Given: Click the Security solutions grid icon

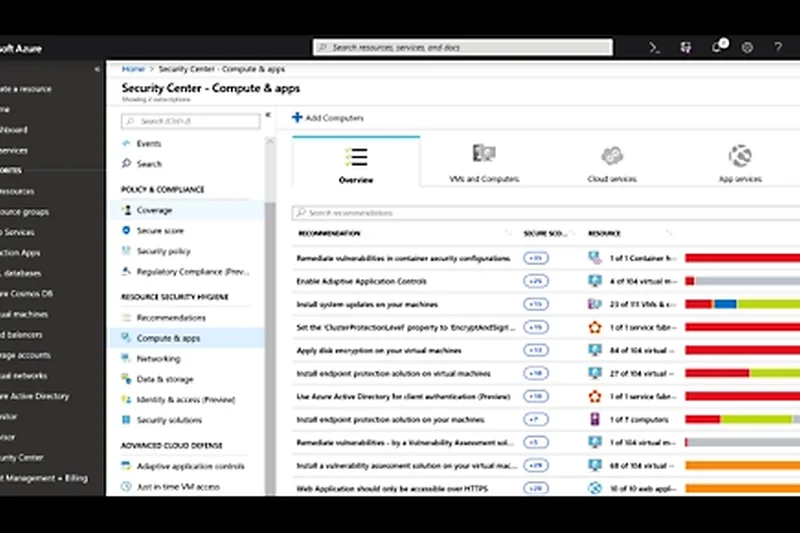Looking at the screenshot, I should pos(126,419).
